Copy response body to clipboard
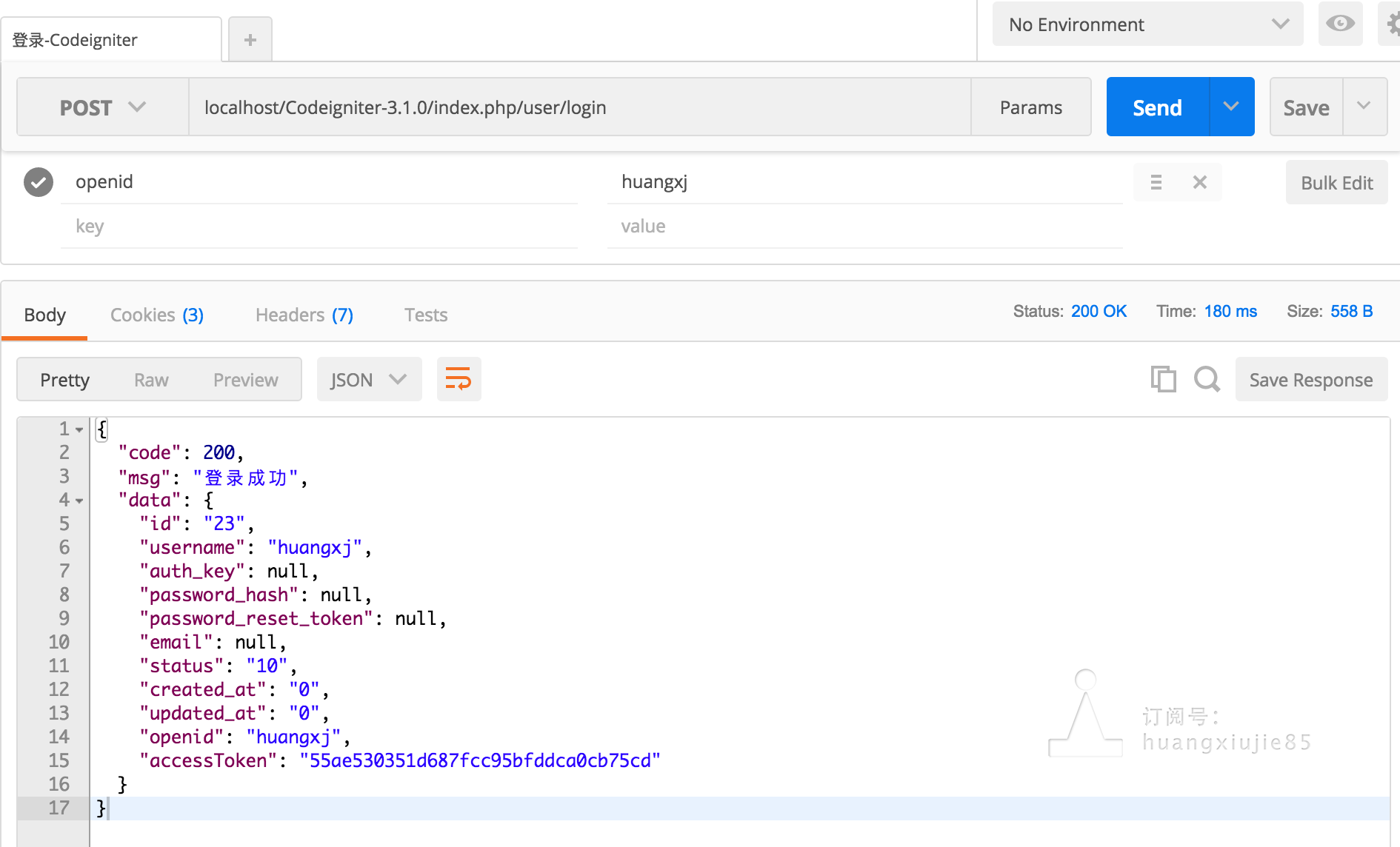The image size is (1400, 847). click(x=1163, y=379)
